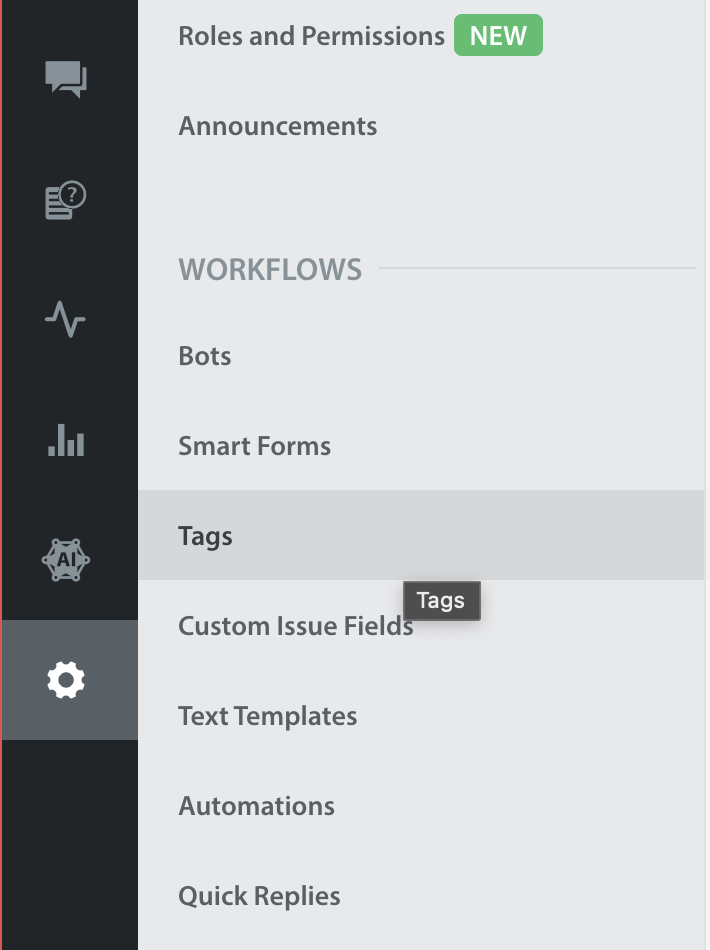Open the analytics bar chart icon
Viewport: 710px width, 950px height.
[66, 440]
